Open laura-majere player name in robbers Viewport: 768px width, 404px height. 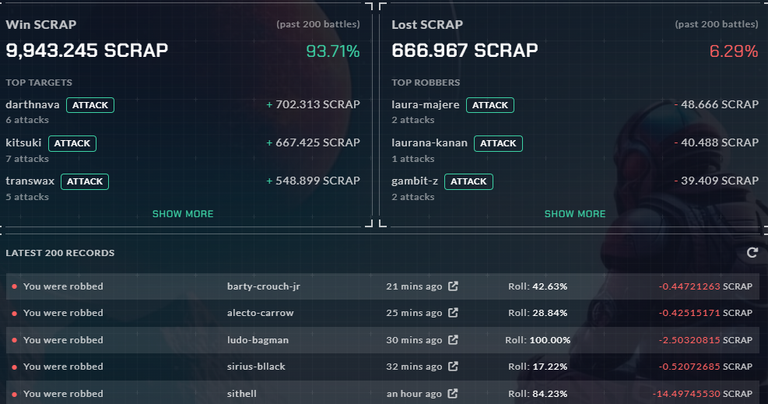425,104
